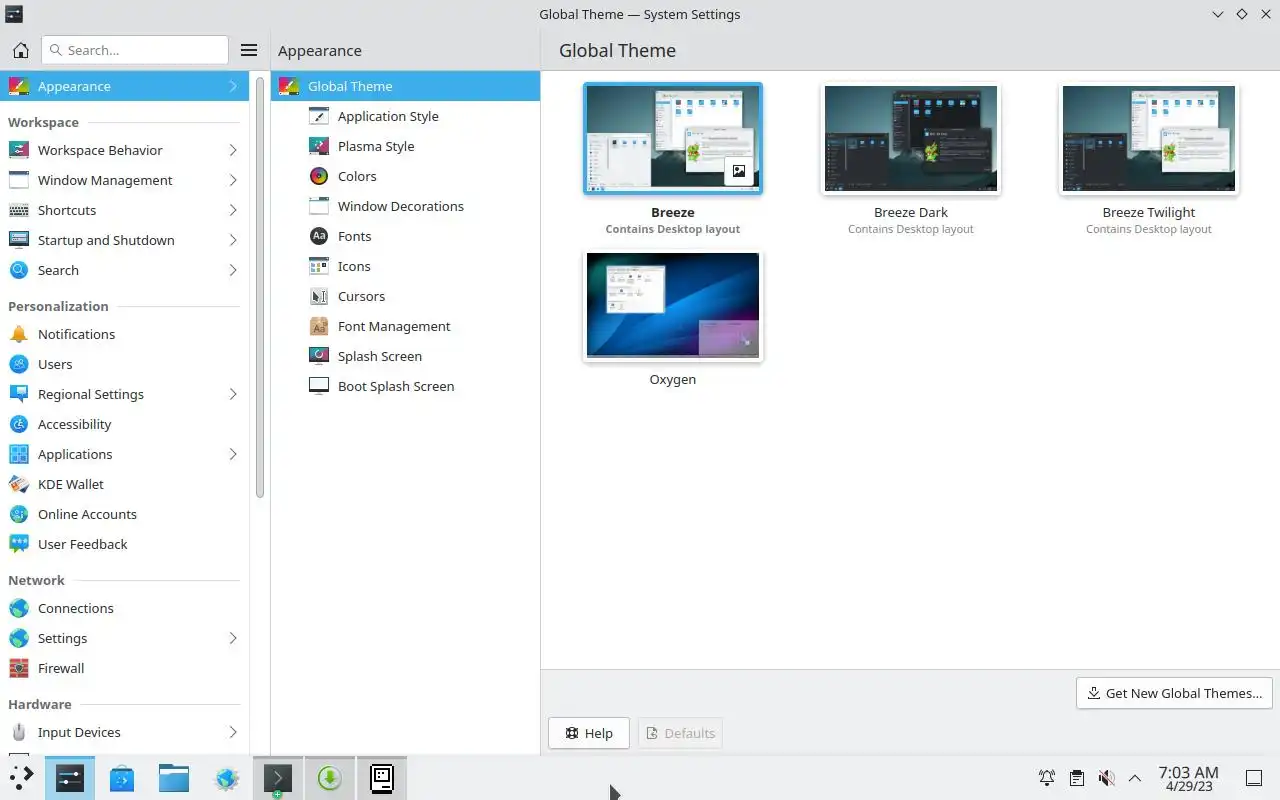1280x800 pixels.
Task: Click into the Search settings field
Action: point(135,50)
